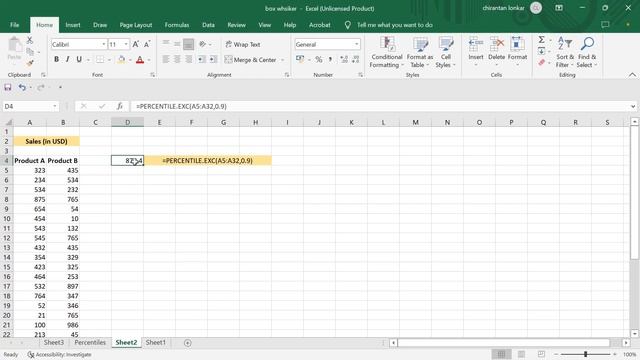Screen dimensions: 640x360
Task: Click the Accounting Number Format icon
Action: pos(300,60)
